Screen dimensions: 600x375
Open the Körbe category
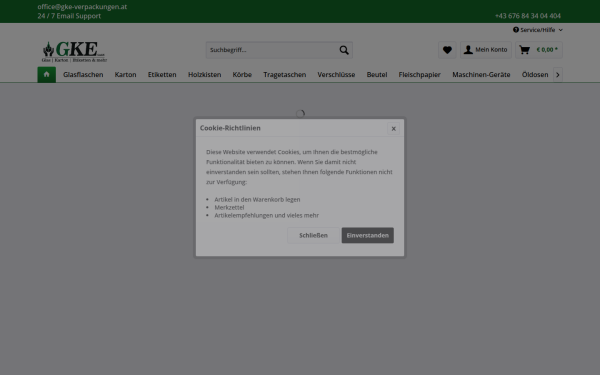click(242, 75)
